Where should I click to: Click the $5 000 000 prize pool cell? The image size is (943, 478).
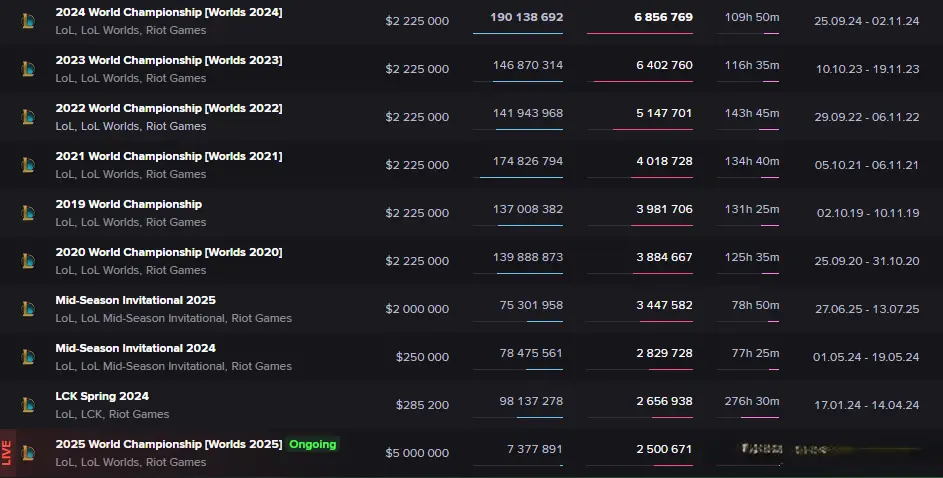tap(417, 453)
